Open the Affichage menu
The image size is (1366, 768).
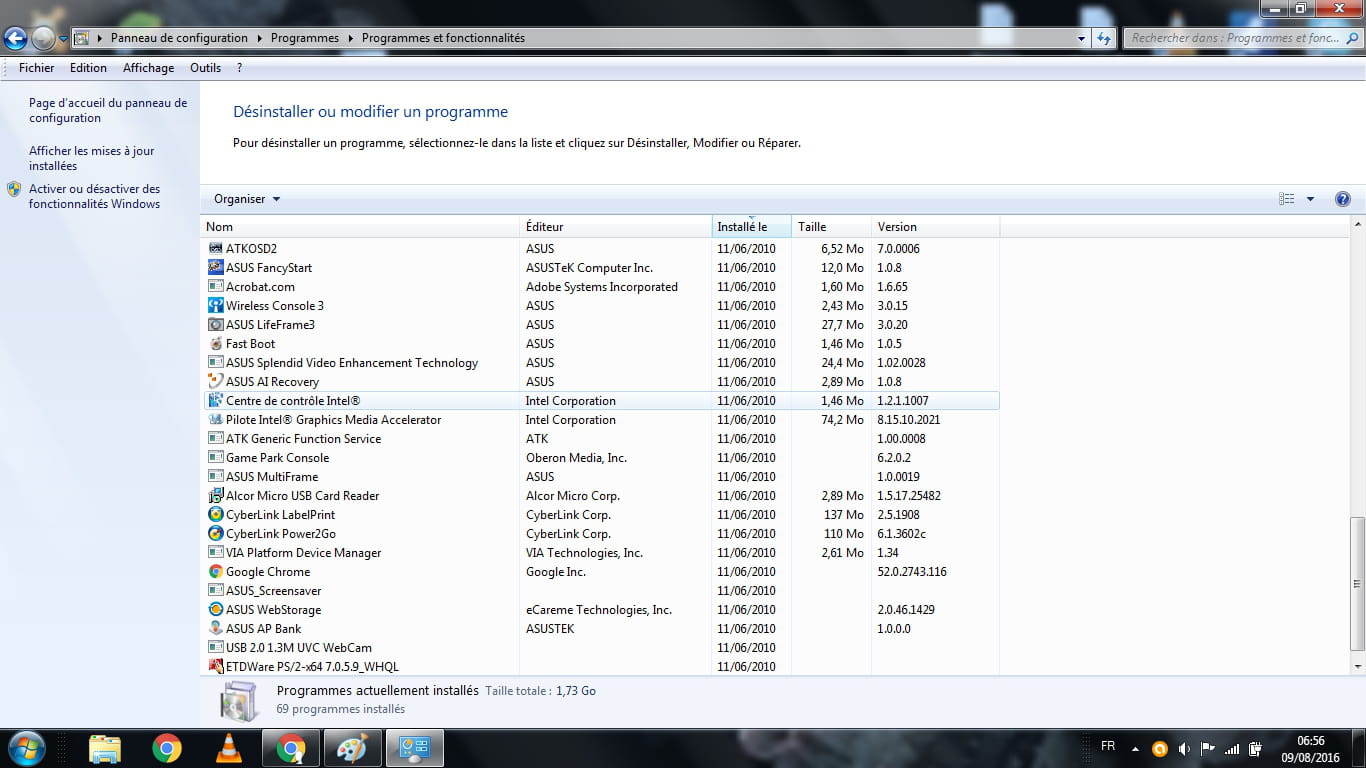tap(148, 68)
